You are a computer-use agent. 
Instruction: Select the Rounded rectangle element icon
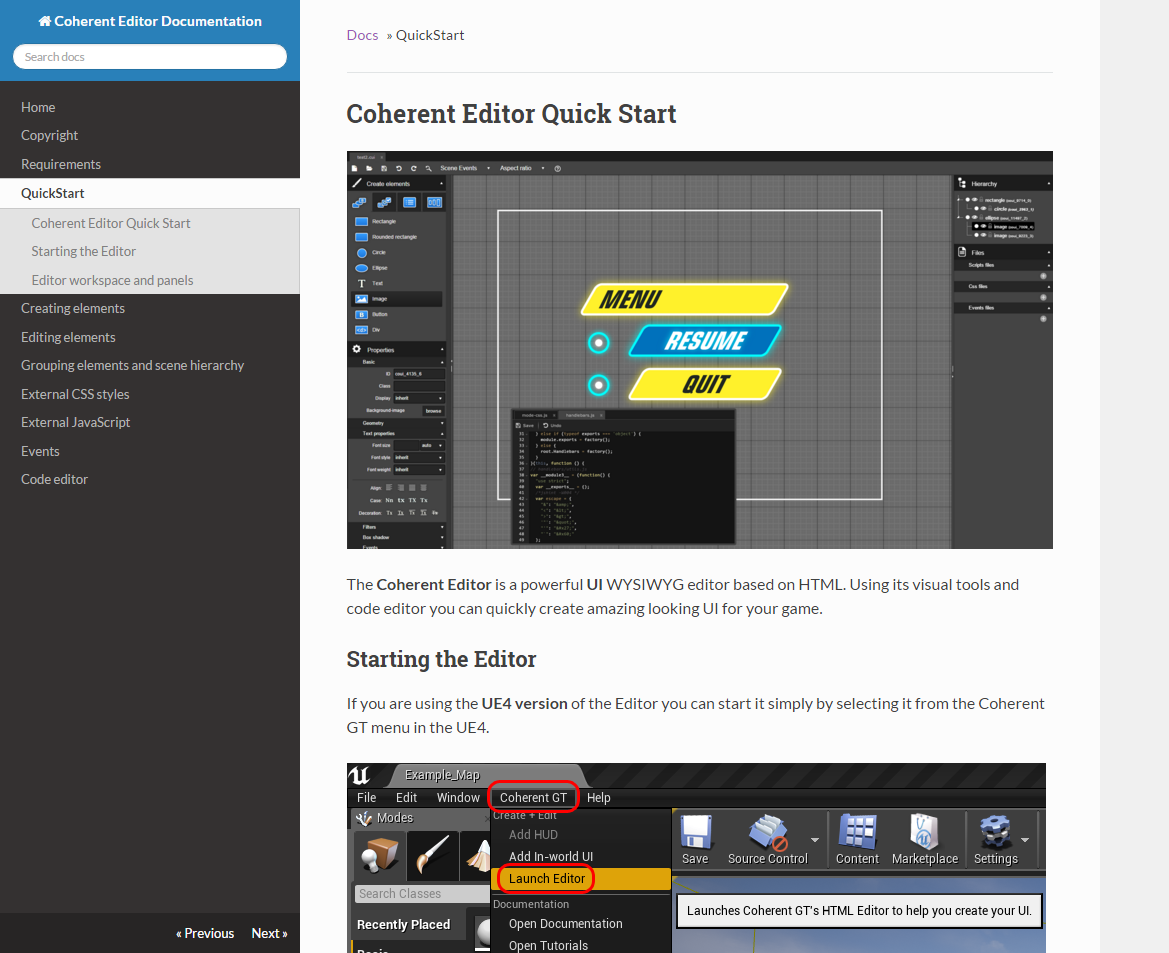362,237
